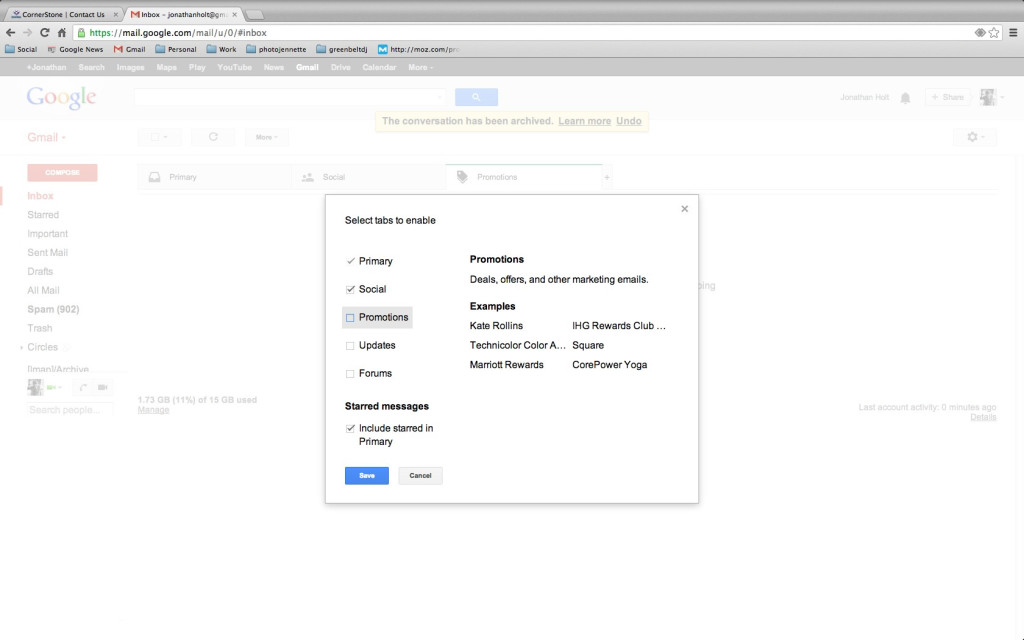The width and height of the screenshot is (1024, 640).
Task: Enable the Forums tab checkbox
Action: (350, 374)
